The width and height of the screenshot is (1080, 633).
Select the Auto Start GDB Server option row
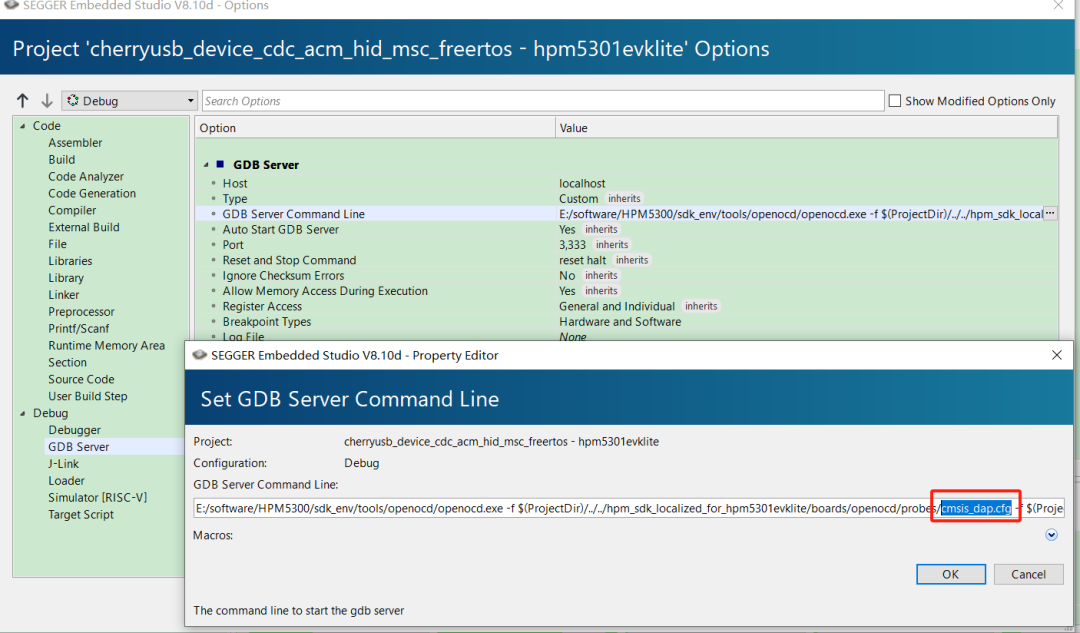[x=280, y=230]
